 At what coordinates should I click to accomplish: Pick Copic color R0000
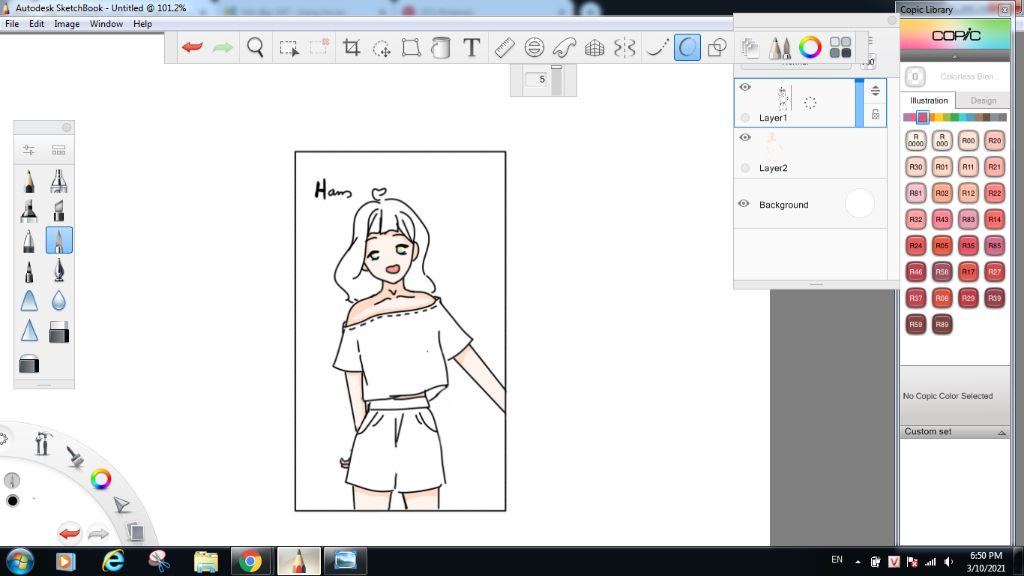click(916, 140)
